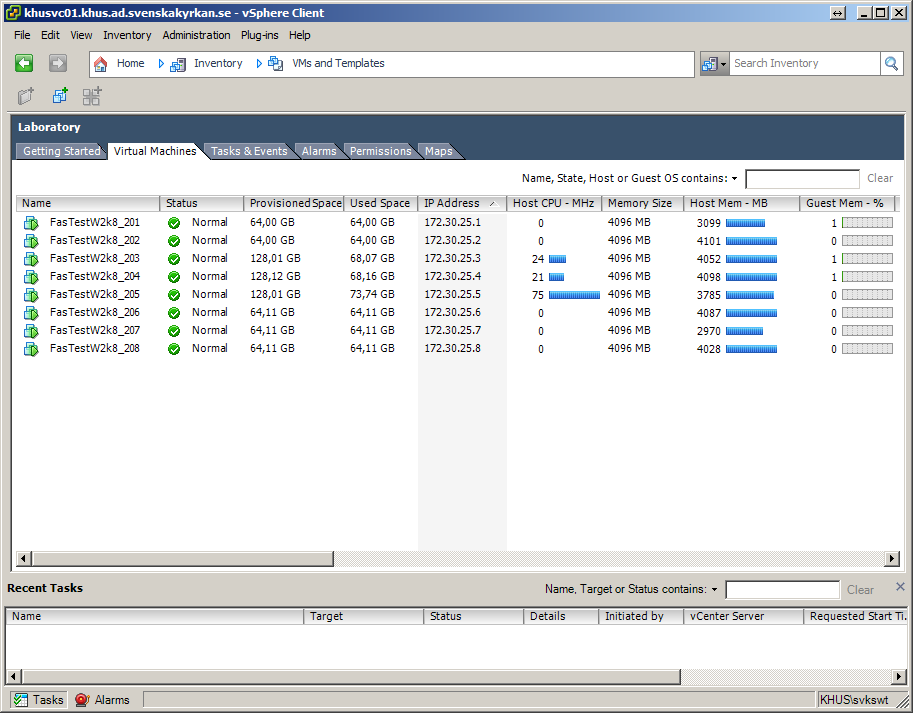
Task: Close the Recent Tasks panel
Action: click(900, 587)
